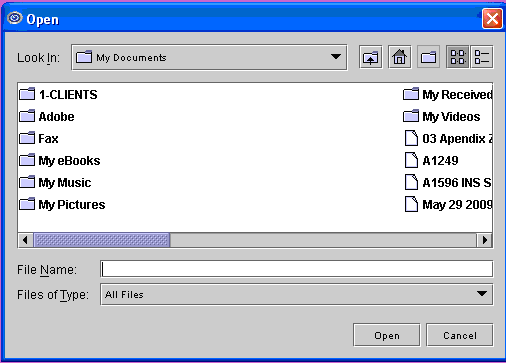The height and width of the screenshot is (363, 506).
Task: Jump to the Home directory
Action: (399, 57)
